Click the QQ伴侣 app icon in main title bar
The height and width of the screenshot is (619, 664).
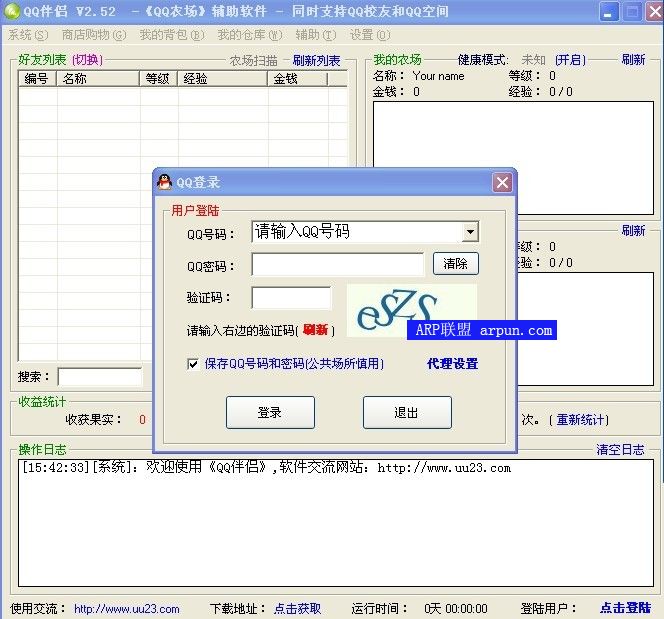pyautogui.click(x=12, y=11)
